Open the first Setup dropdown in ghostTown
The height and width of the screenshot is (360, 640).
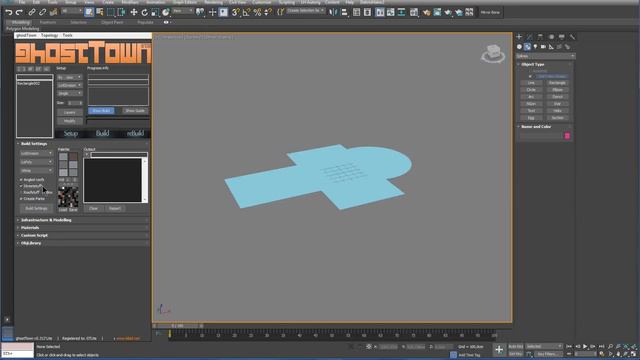[69, 77]
